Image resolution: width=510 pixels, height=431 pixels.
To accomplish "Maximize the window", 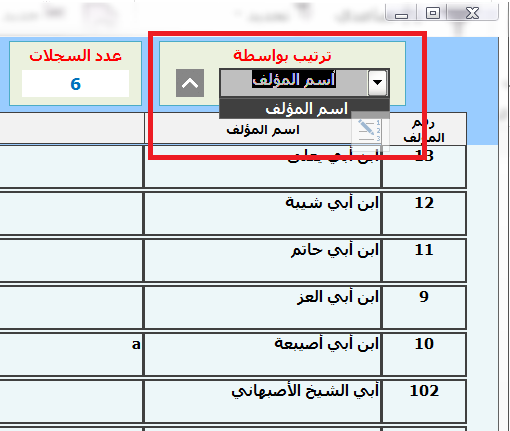I will [433, 13].
